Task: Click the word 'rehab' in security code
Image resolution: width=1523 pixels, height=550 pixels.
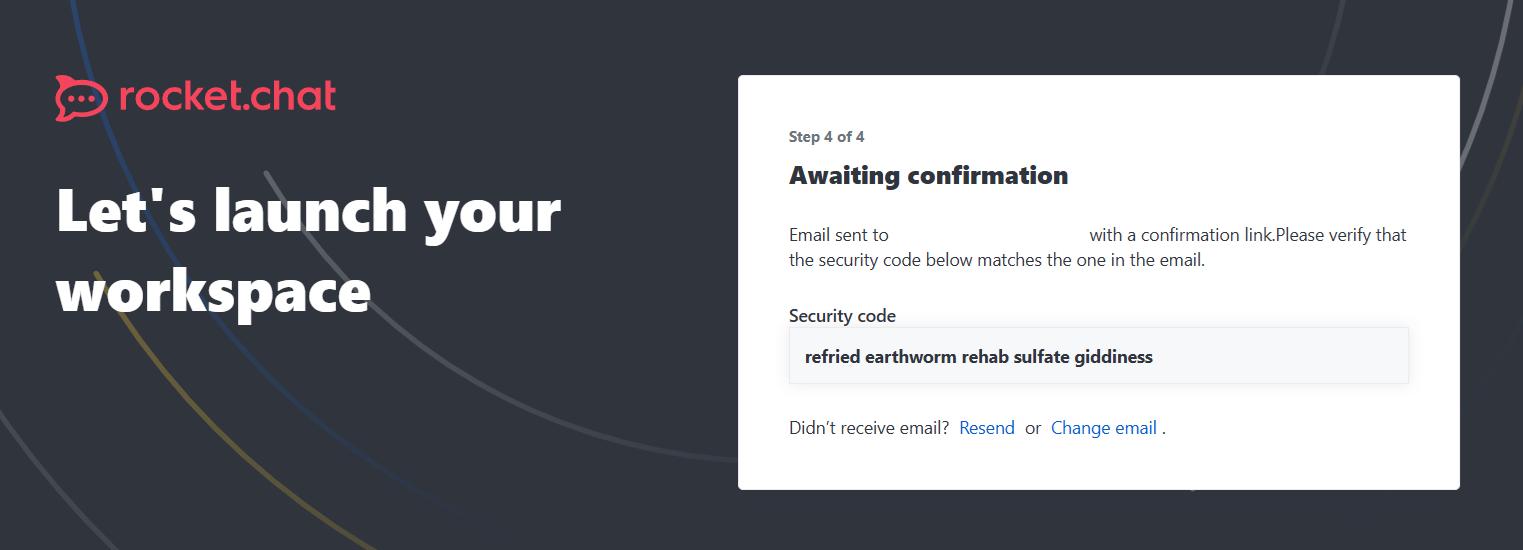Action: point(984,356)
